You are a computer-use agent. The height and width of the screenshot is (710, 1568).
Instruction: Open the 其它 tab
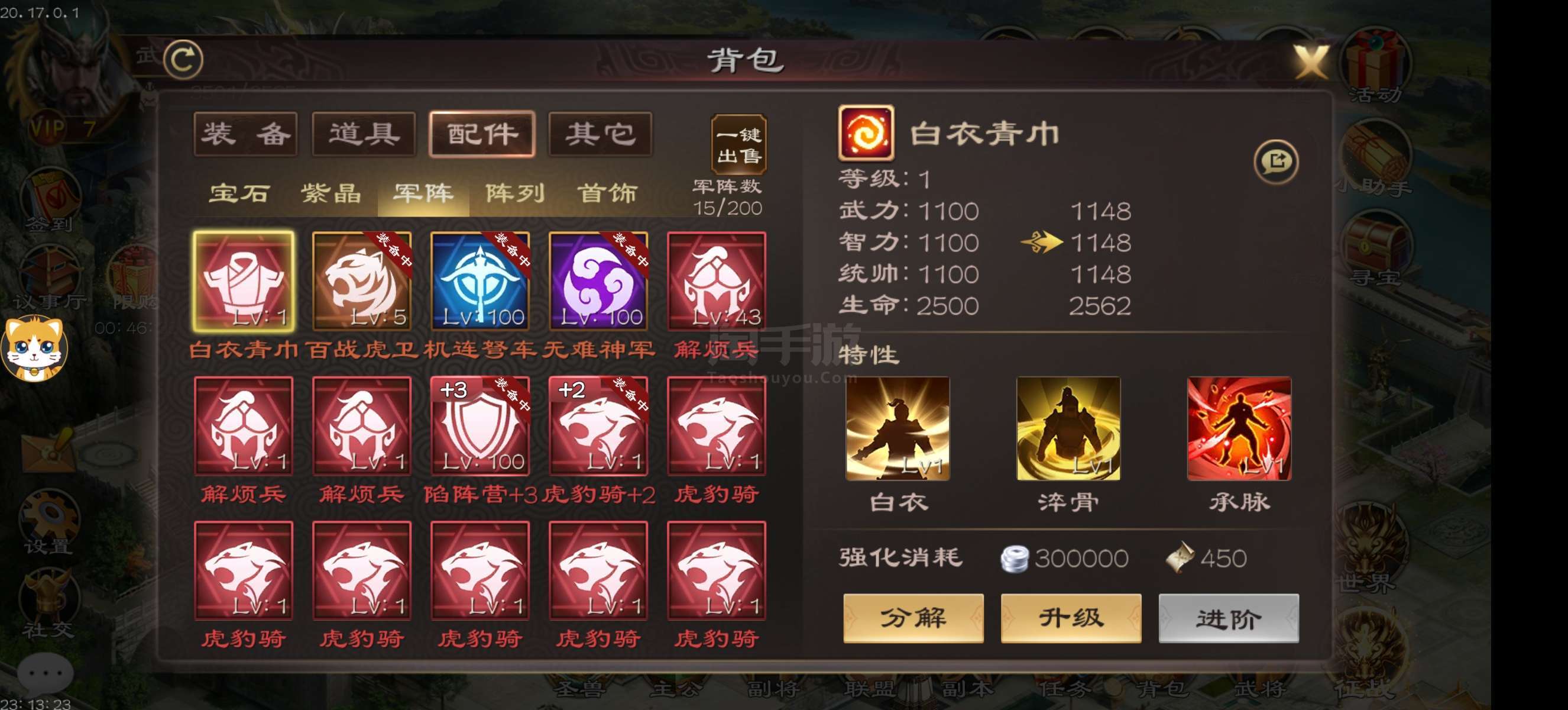(600, 134)
